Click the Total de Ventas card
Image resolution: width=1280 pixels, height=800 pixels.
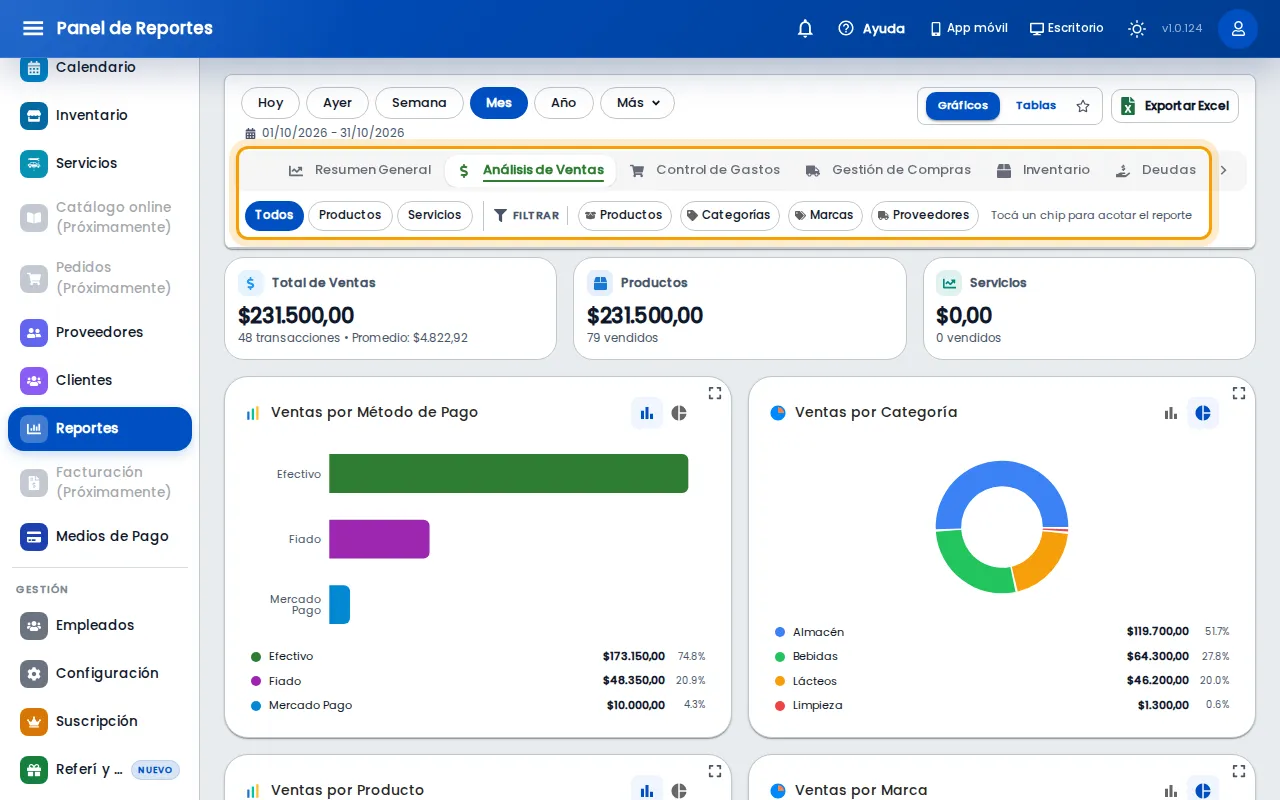tap(390, 309)
